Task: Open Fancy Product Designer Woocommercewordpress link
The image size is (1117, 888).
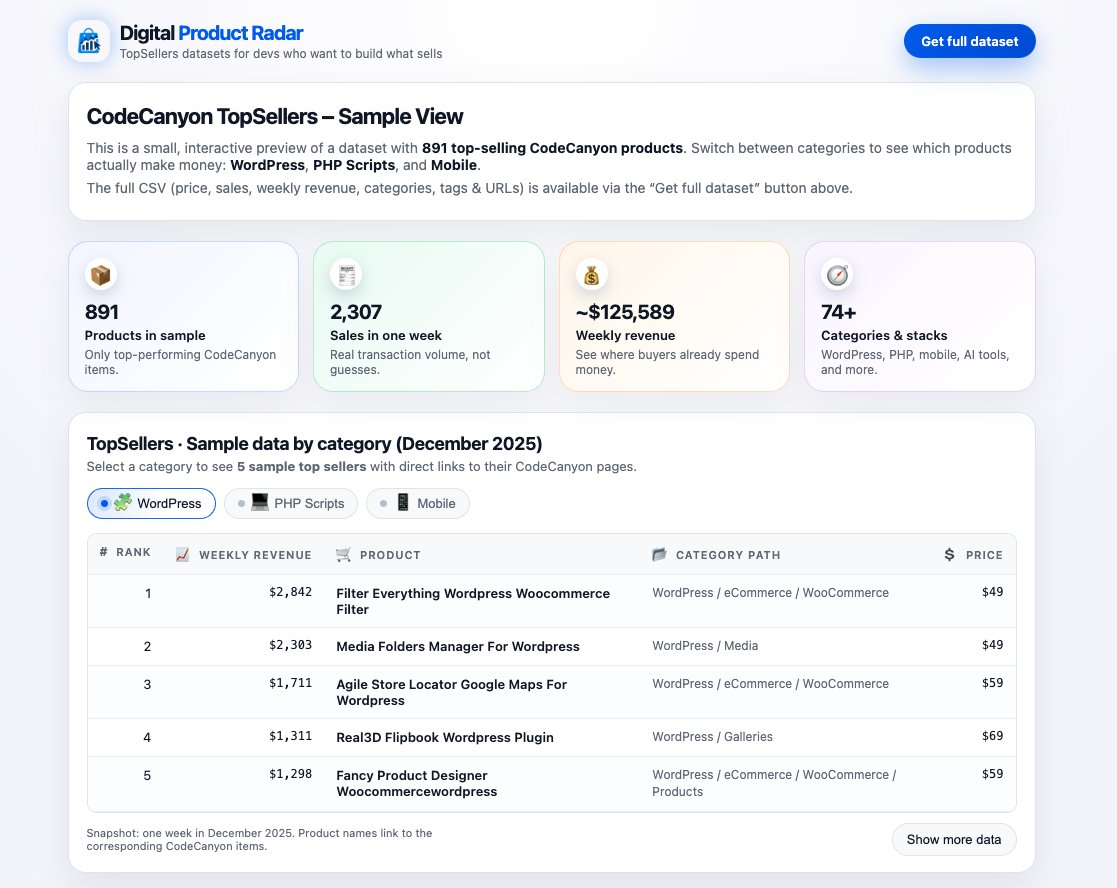Action: coord(417,783)
